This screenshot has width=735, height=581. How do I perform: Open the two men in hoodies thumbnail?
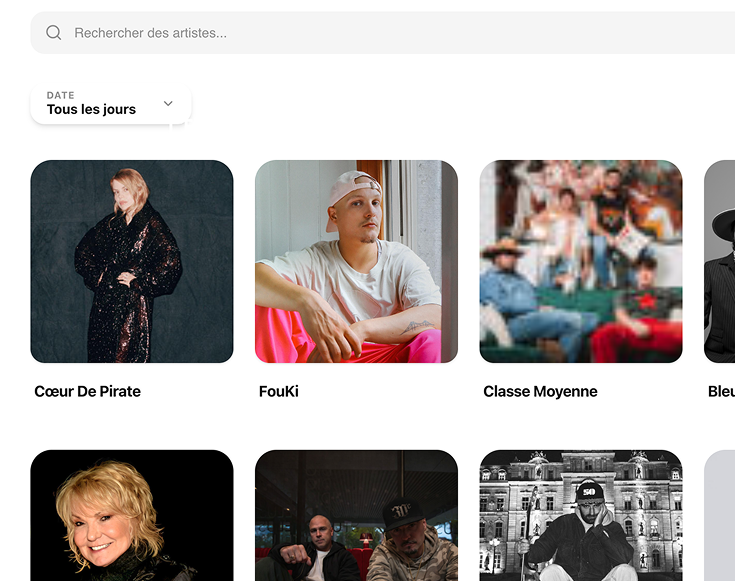click(356, 515)
